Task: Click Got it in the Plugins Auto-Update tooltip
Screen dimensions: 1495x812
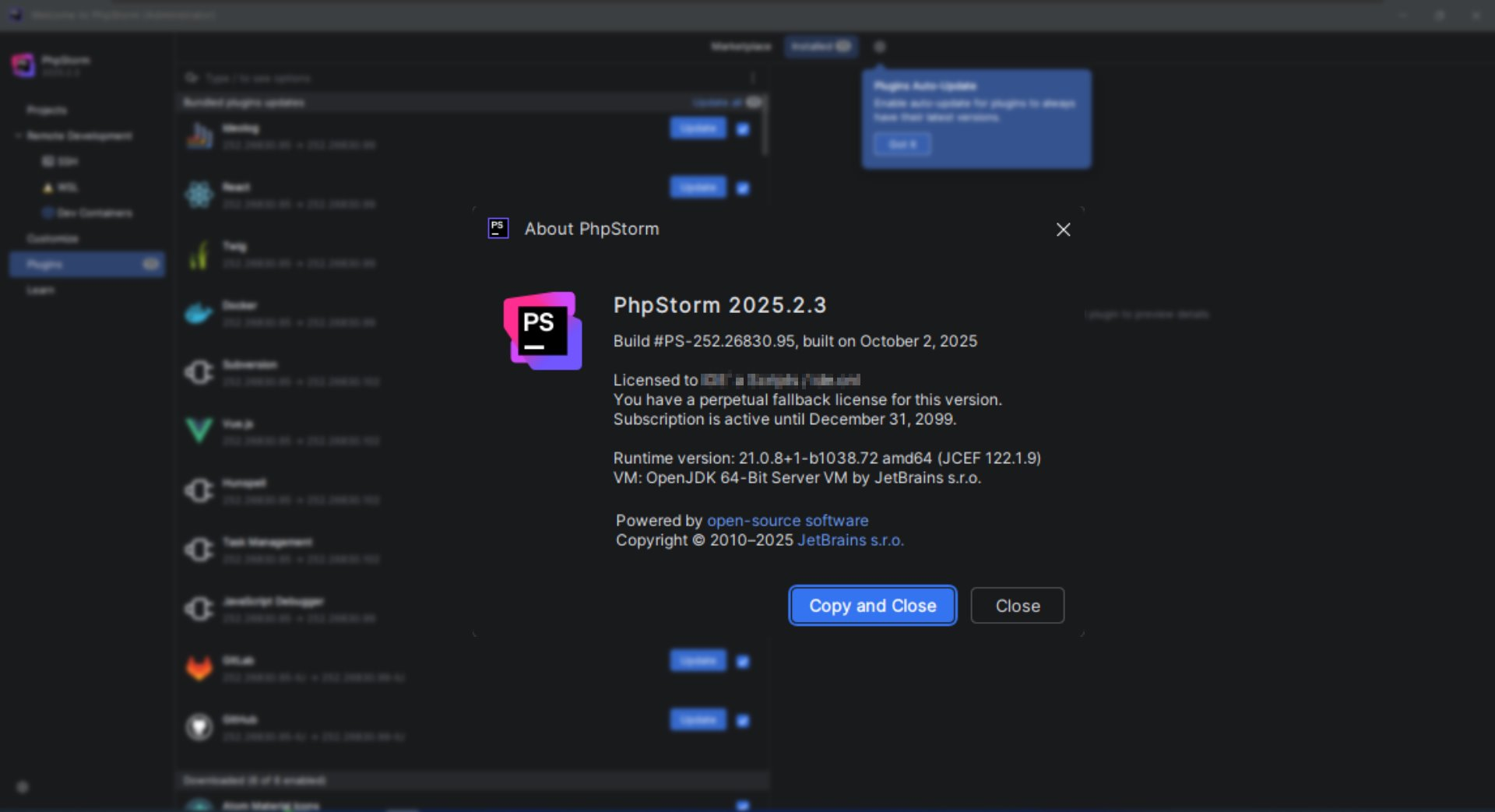Action: coord(902,144)
